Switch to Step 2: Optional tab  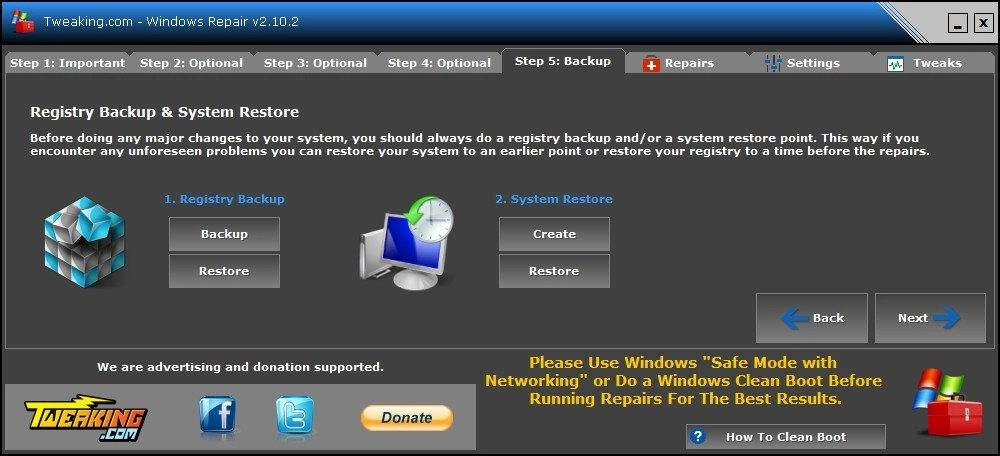[191, 63]
